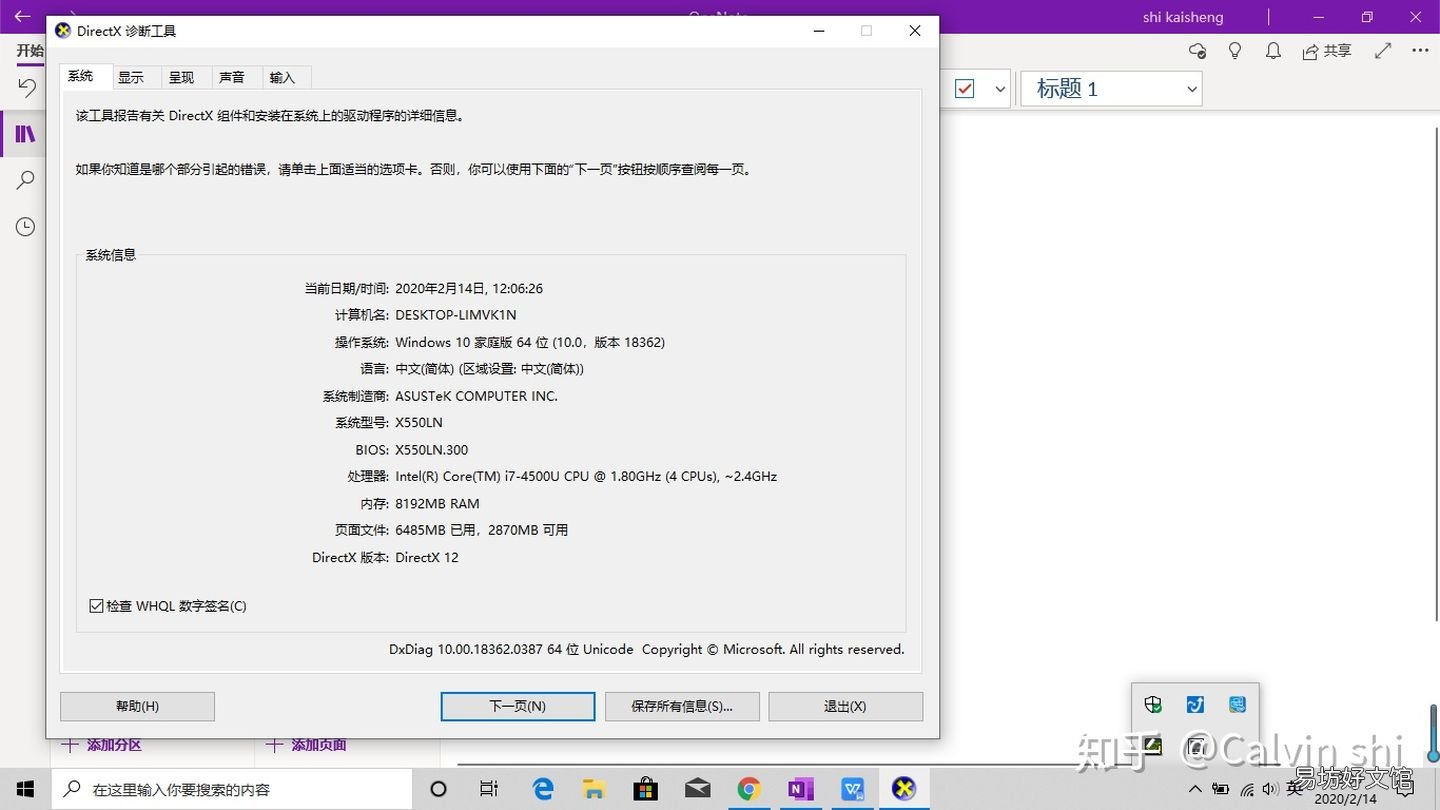Click the OneNote to-do tag checkbox icon
This screenshot has height=810, width=1440.
tap(965, 89)
